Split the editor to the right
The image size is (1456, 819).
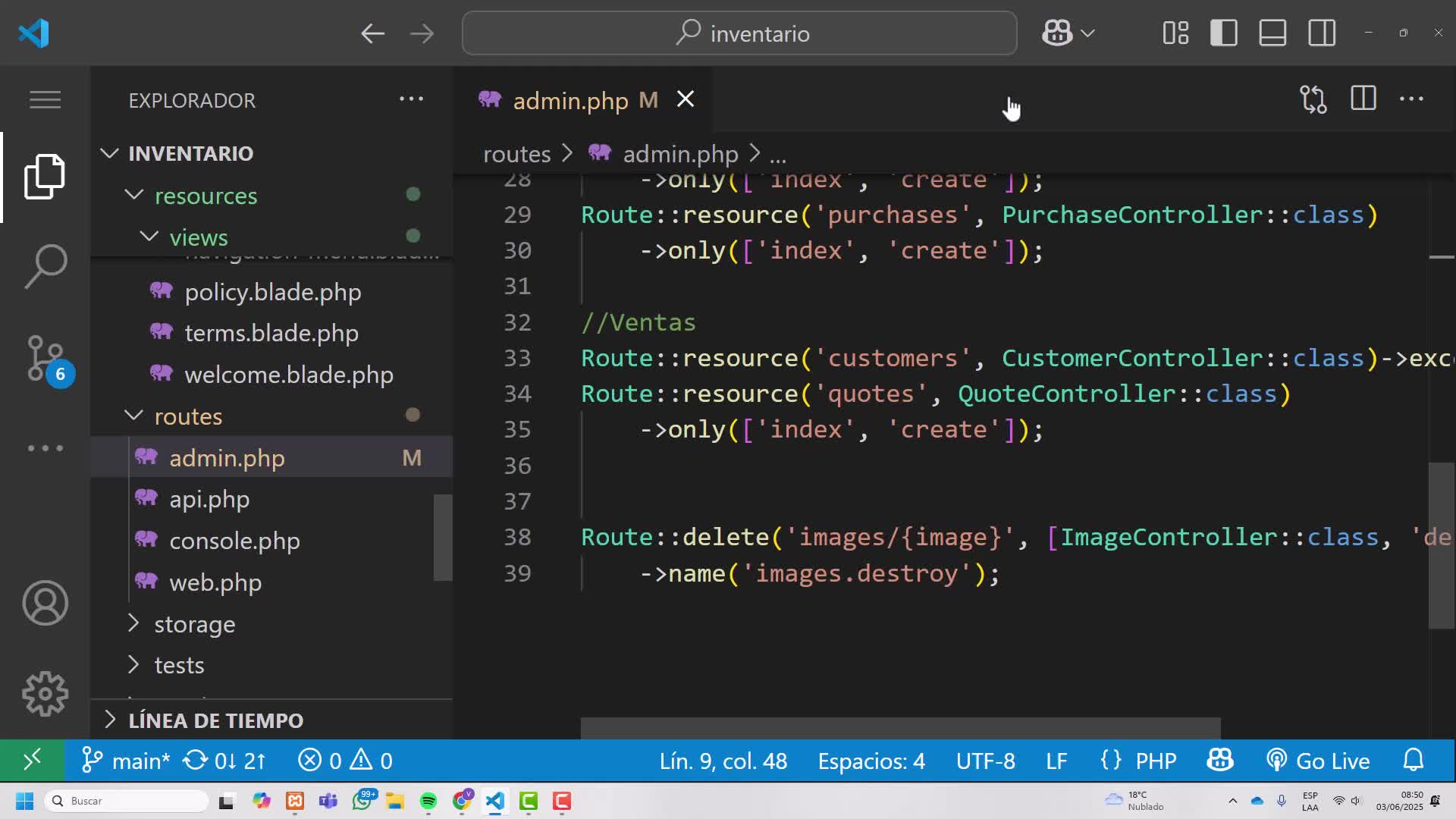click(x=1363, y=99)
